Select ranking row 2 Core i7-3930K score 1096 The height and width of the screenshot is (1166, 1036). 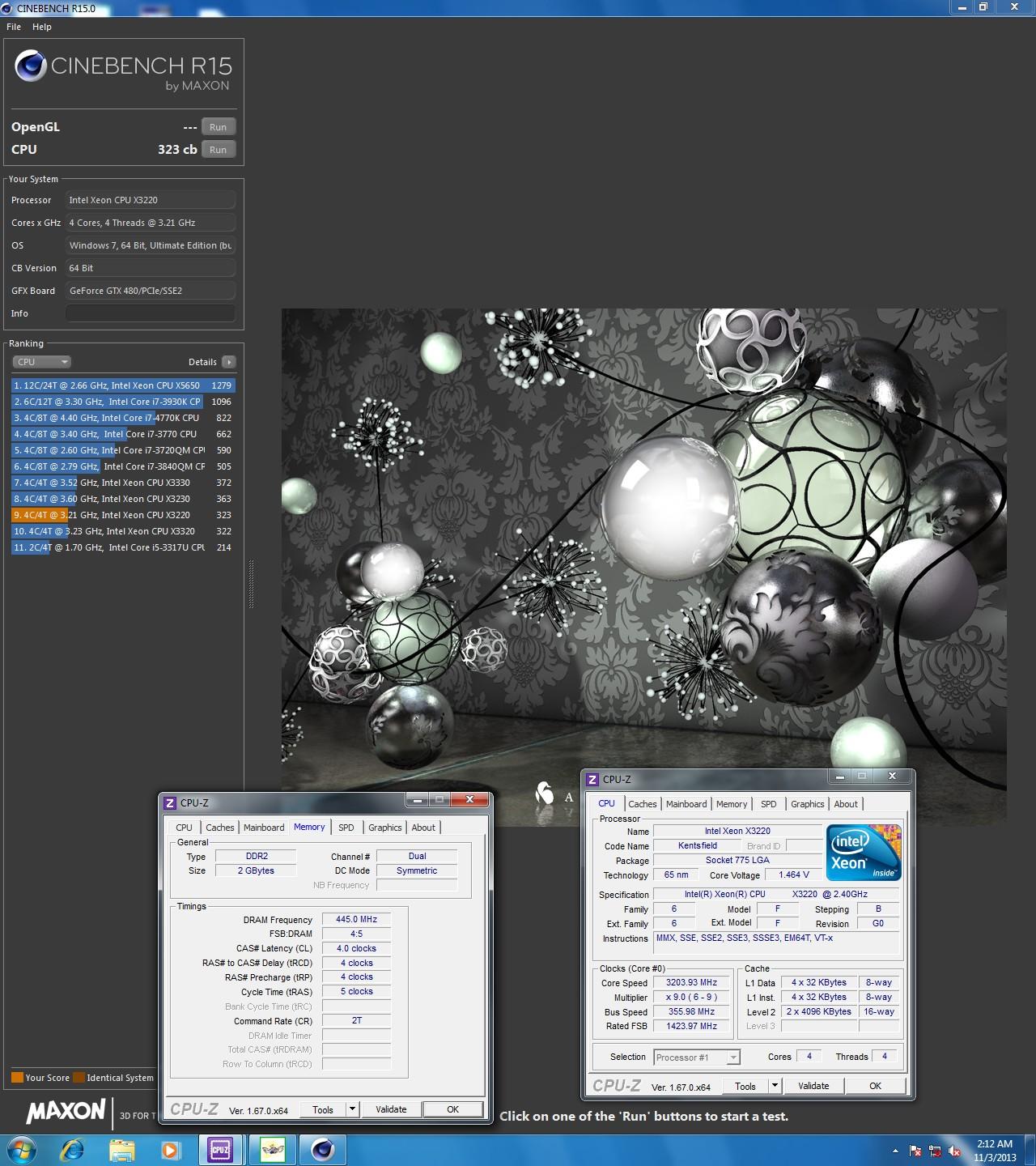123,402
